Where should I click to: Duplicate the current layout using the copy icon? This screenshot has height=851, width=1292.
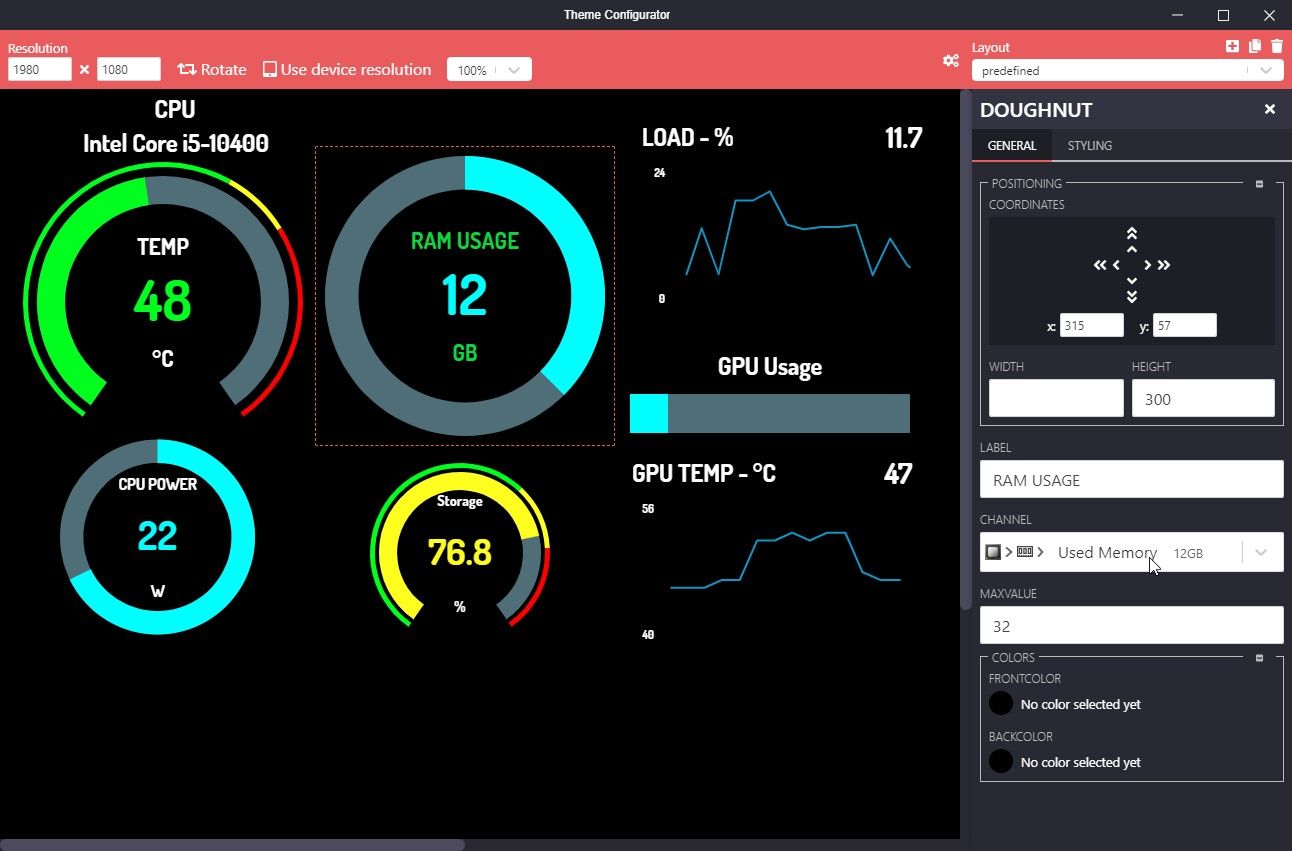click(x=1254, y=46)
